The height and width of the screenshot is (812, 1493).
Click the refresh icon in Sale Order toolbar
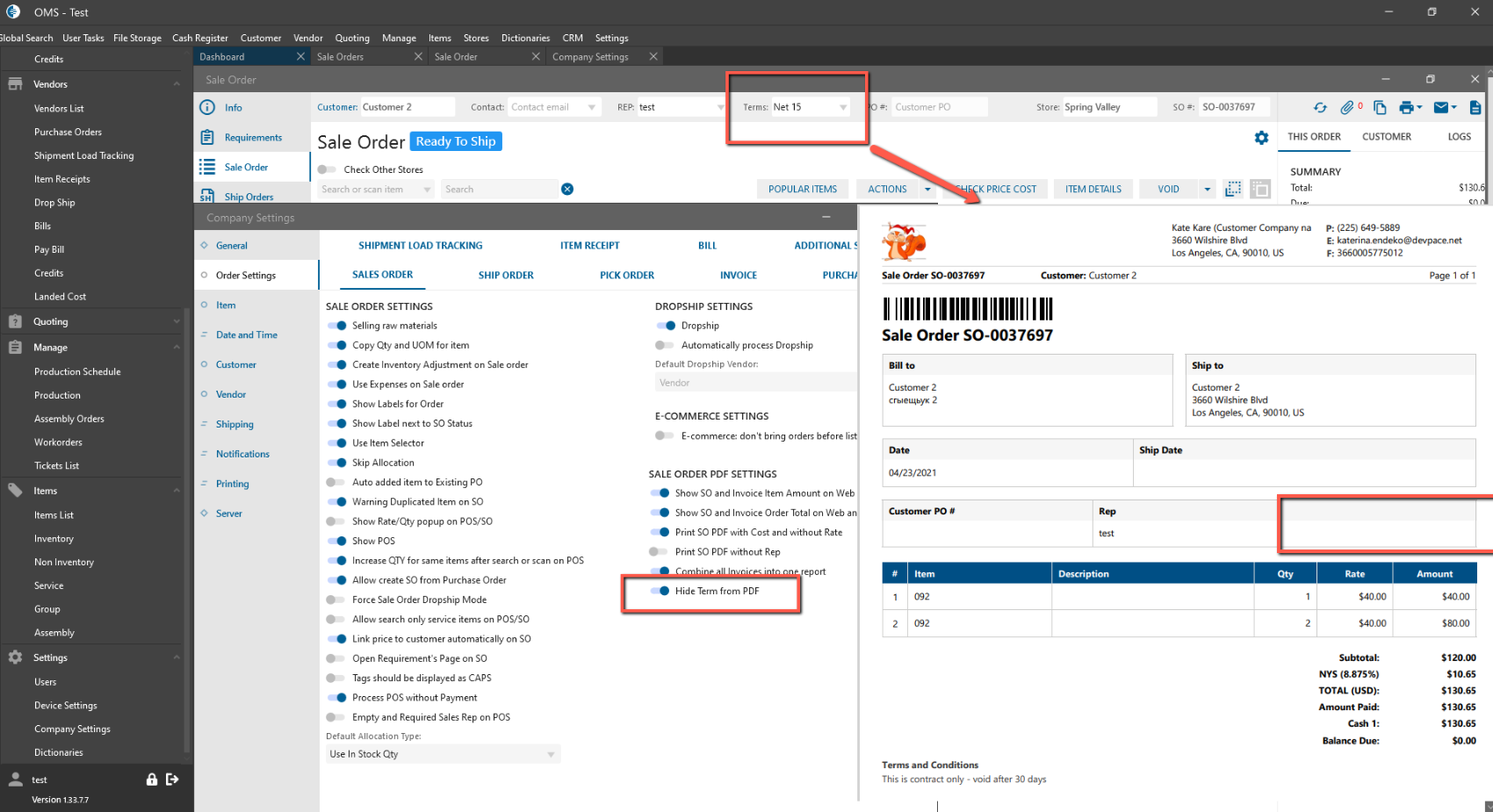click(1320, 107)
